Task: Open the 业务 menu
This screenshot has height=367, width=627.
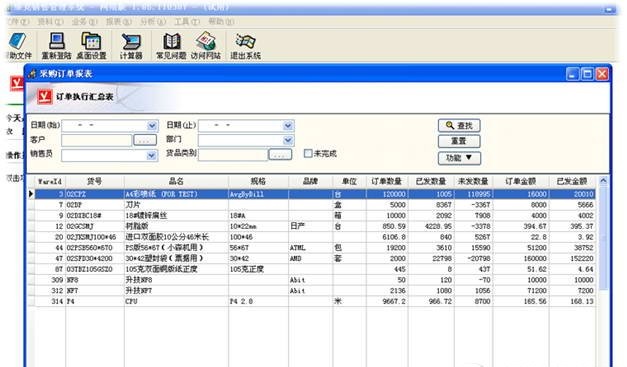Action: (x=84, y=22)
